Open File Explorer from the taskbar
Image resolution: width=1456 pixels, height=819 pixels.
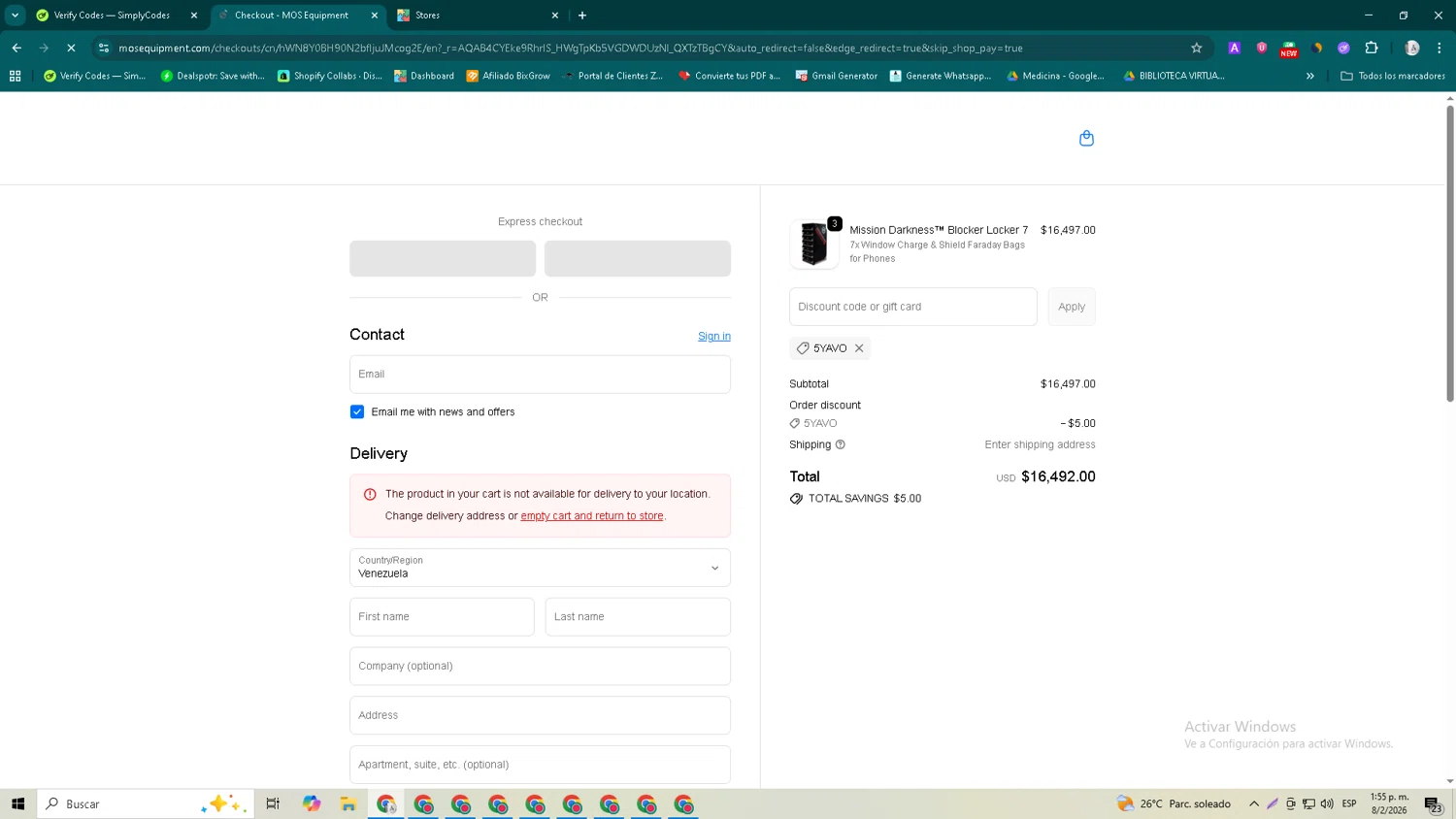tap(348, 803)
